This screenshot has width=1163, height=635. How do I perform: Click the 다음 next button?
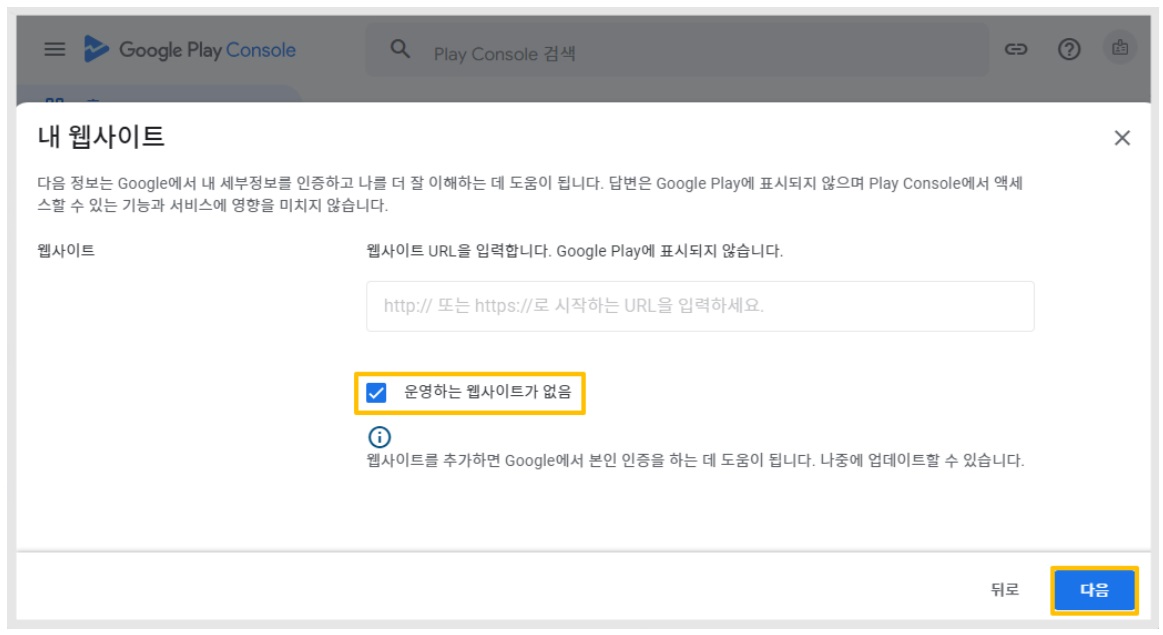click(x=1094, y=590)
